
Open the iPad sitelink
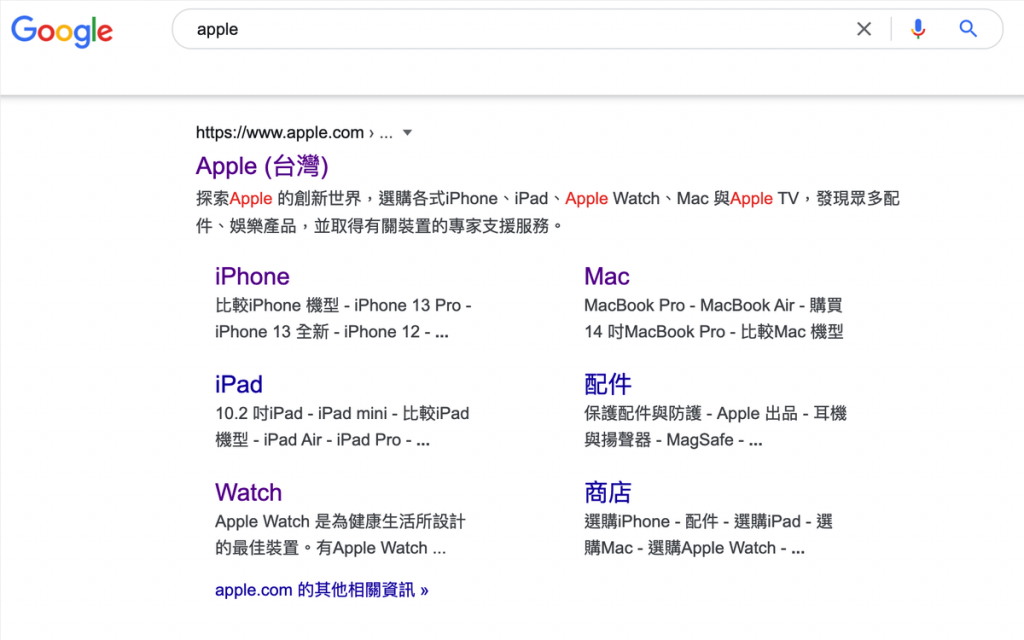click(x=239, y=384)
